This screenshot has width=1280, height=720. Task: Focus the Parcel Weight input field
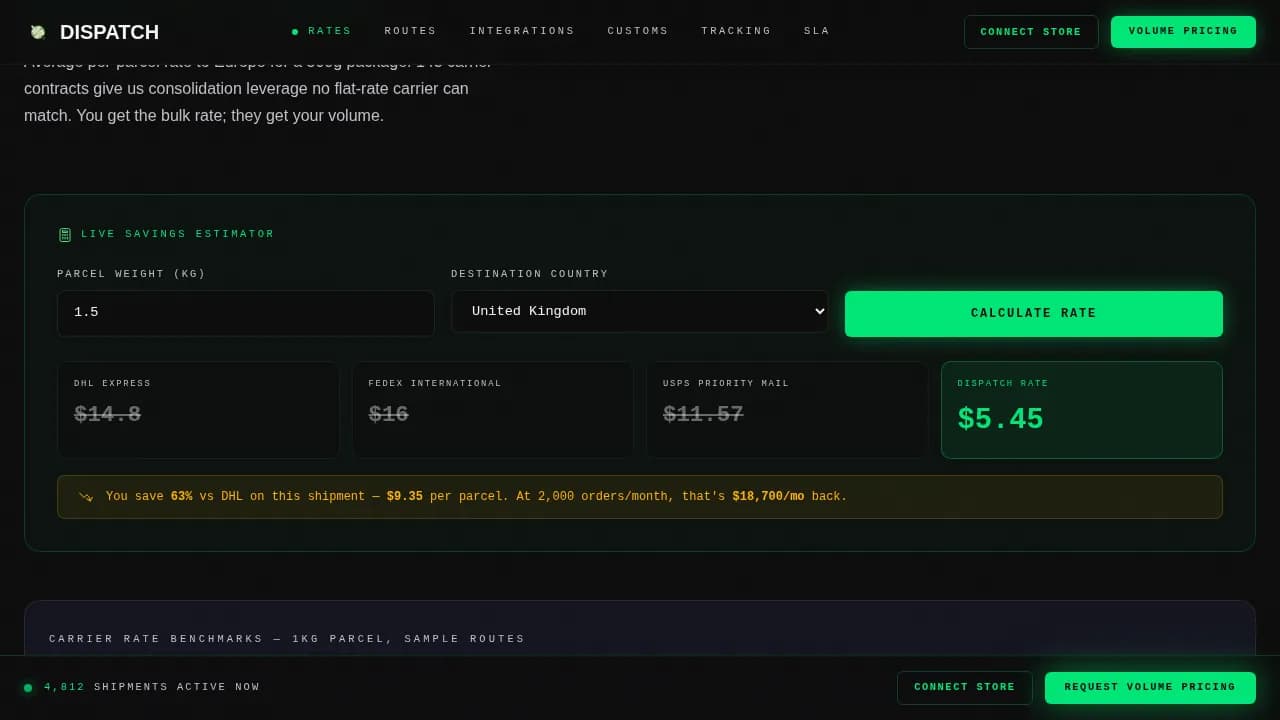[246, 313]
